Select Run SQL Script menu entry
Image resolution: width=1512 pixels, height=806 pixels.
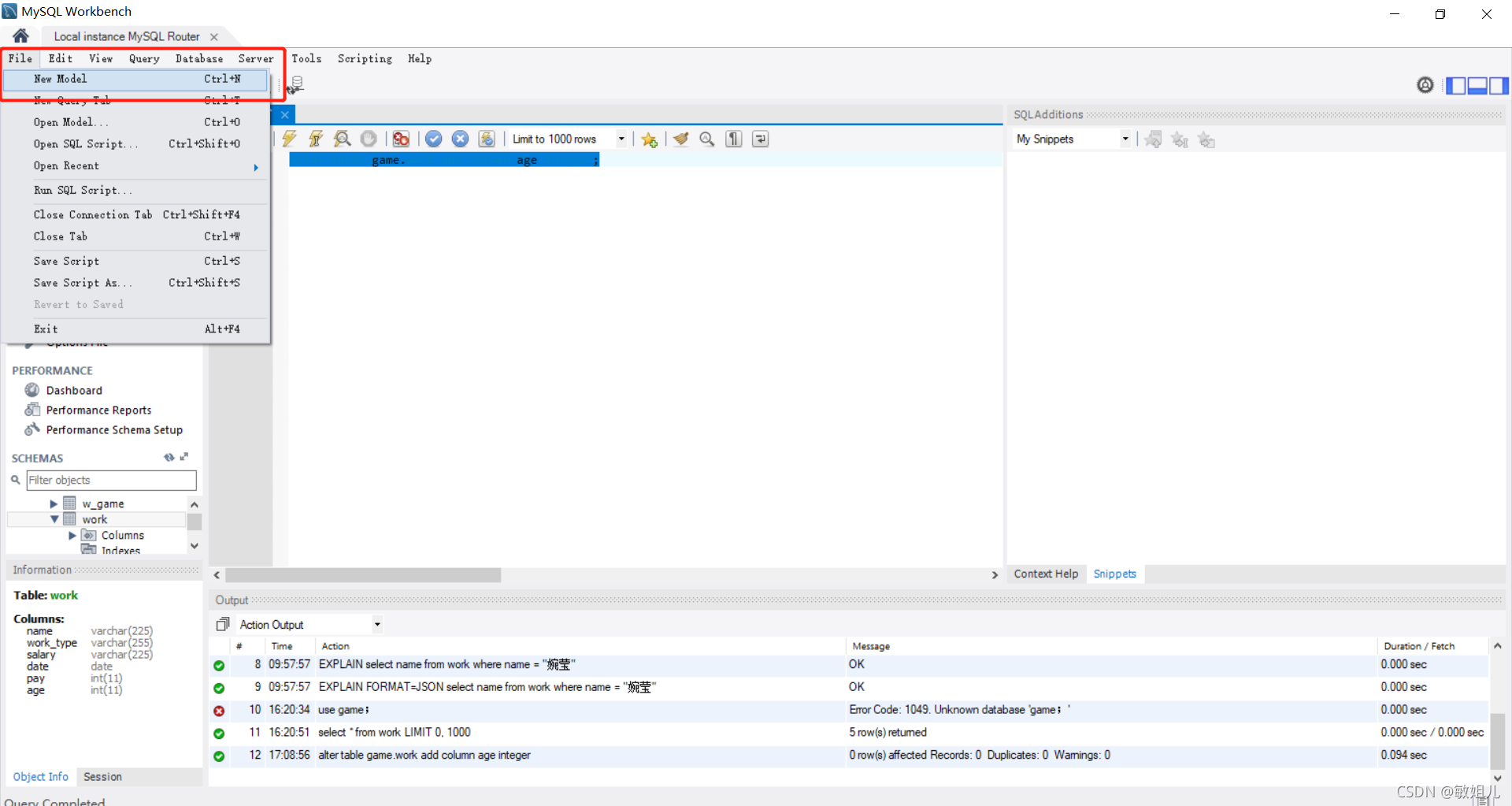click(135, 190)
